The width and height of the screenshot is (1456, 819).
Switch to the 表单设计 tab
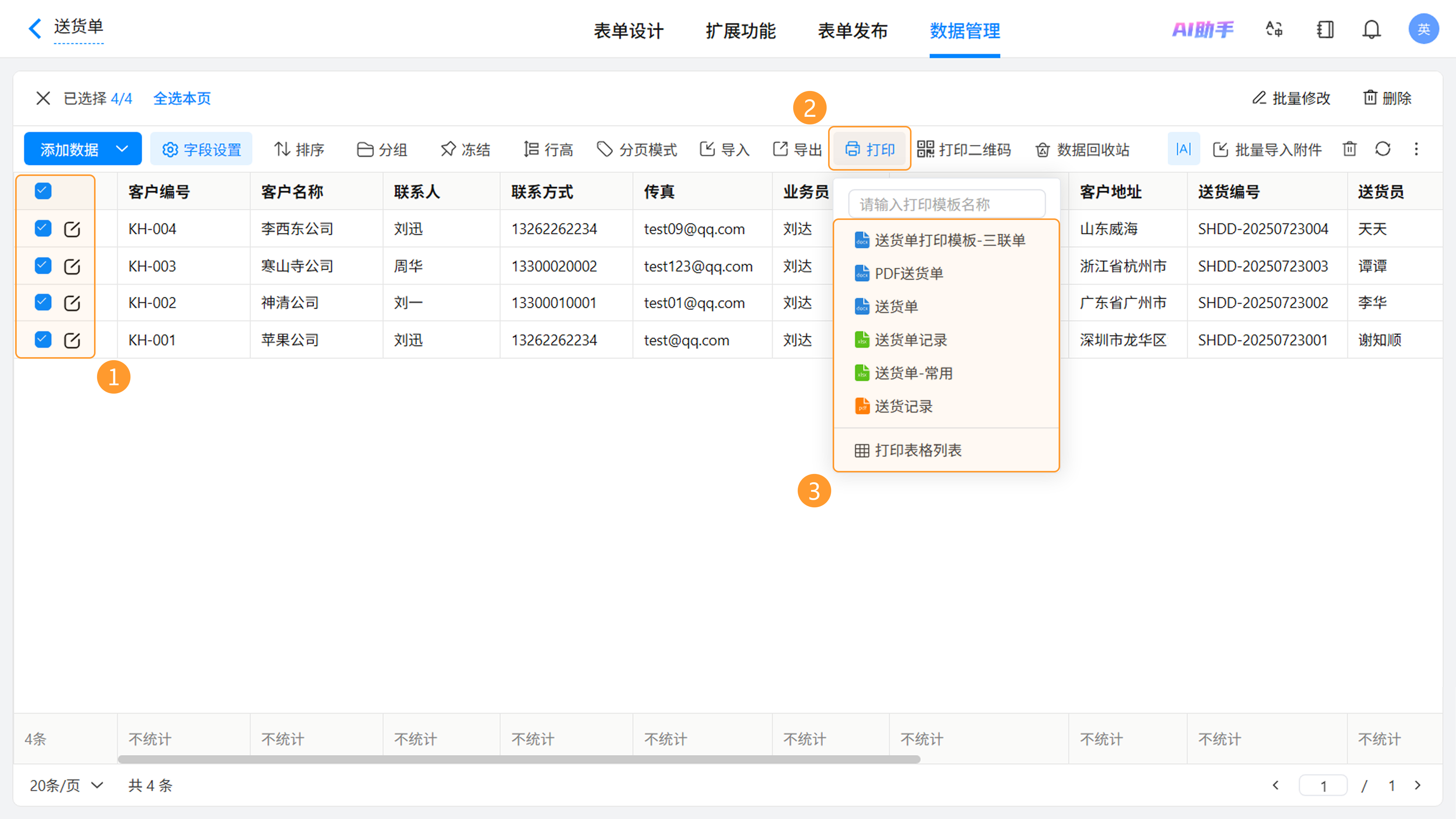tap(629, 30)
